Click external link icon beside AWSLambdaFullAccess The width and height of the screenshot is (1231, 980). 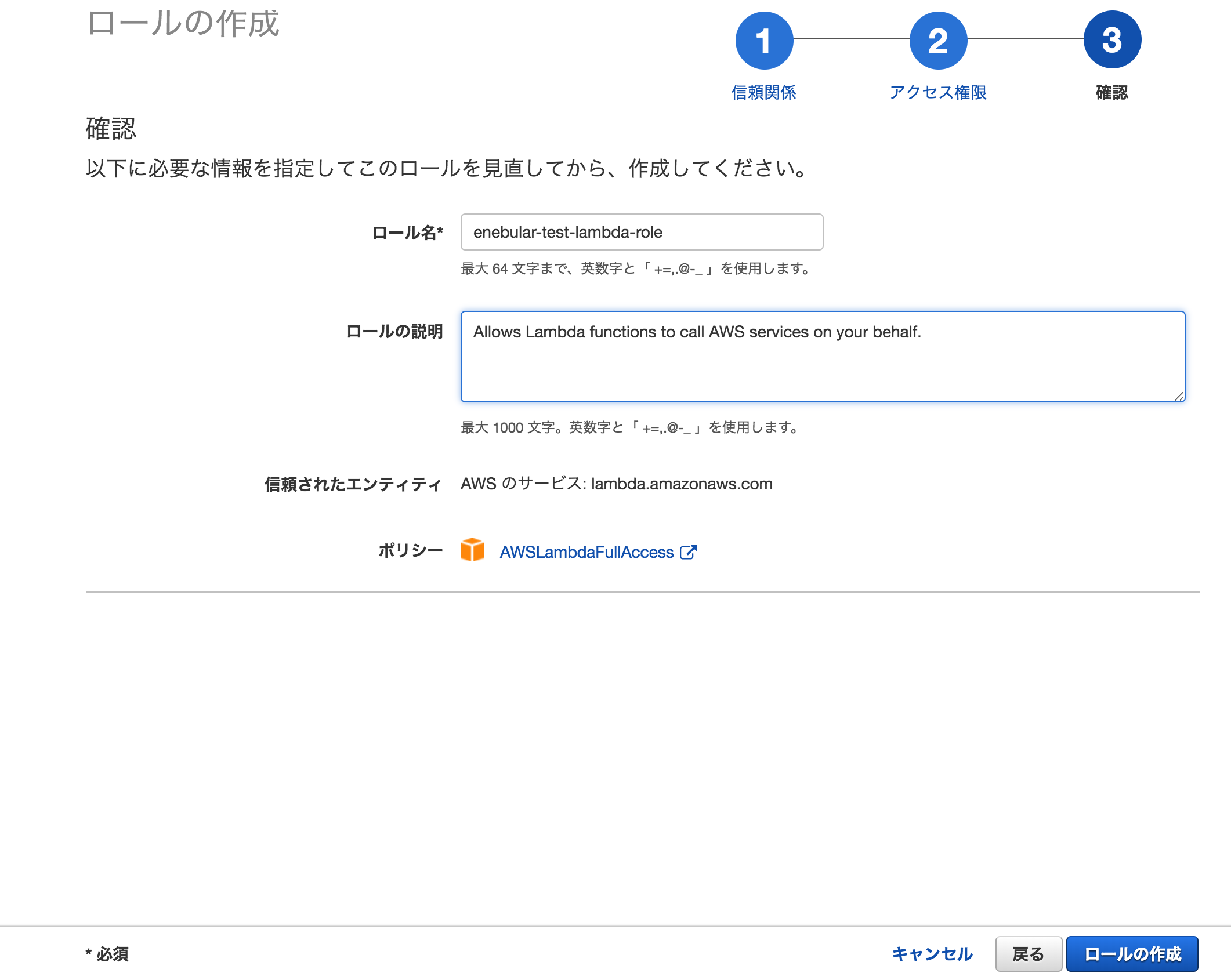pos(688,551)
